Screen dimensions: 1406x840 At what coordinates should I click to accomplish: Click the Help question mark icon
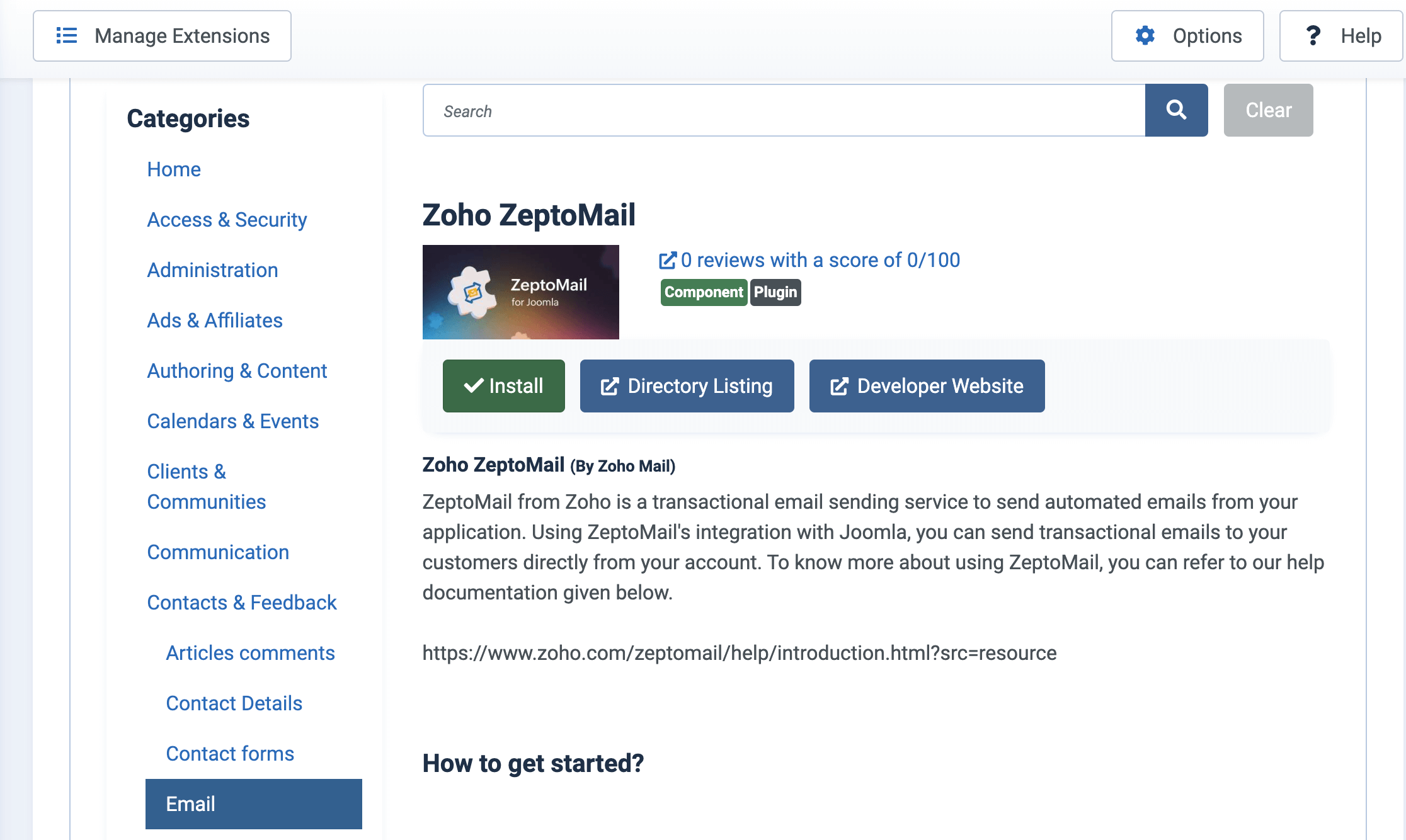[x=1313, y=36]
